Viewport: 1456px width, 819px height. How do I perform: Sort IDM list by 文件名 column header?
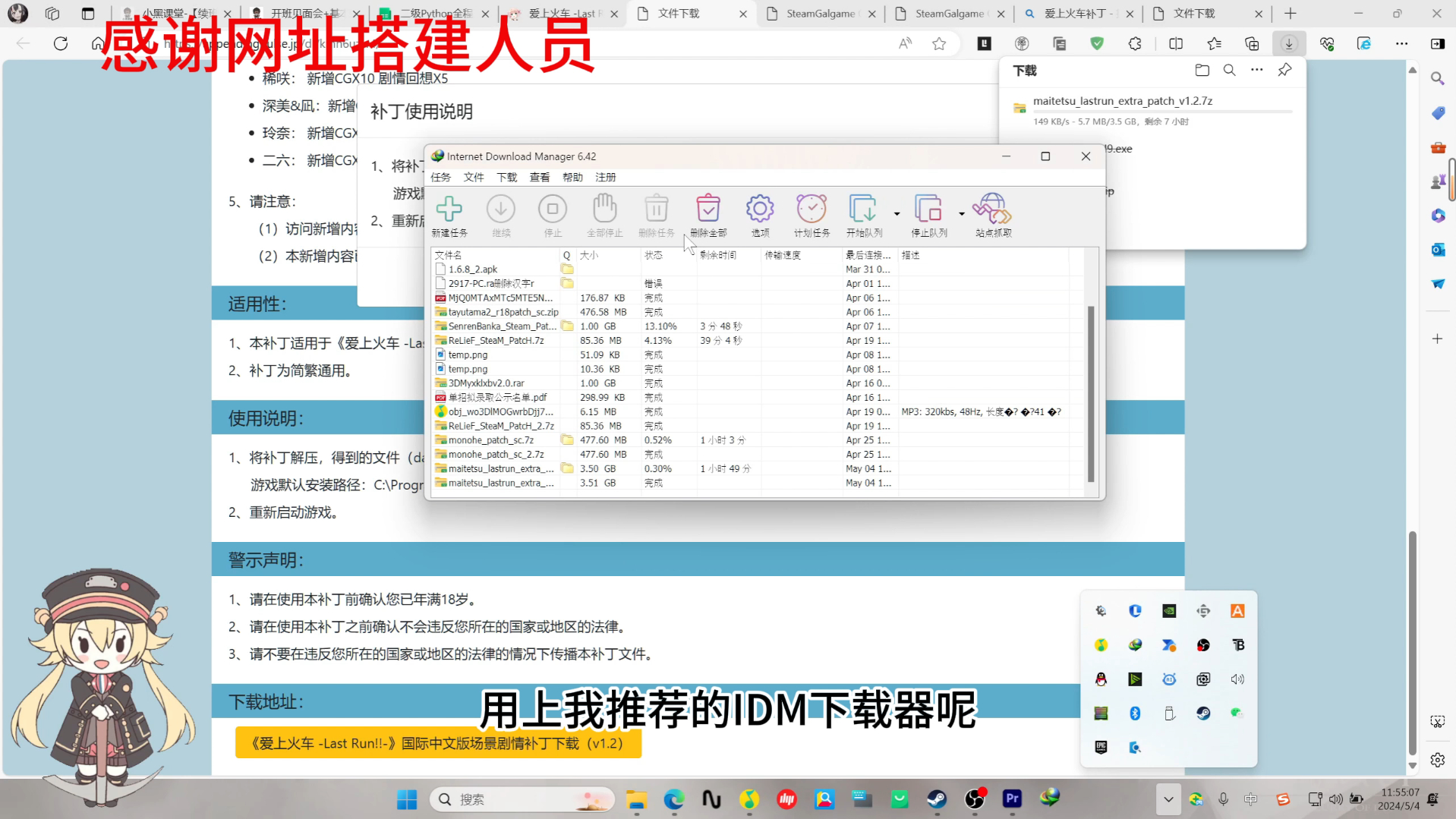495,255
